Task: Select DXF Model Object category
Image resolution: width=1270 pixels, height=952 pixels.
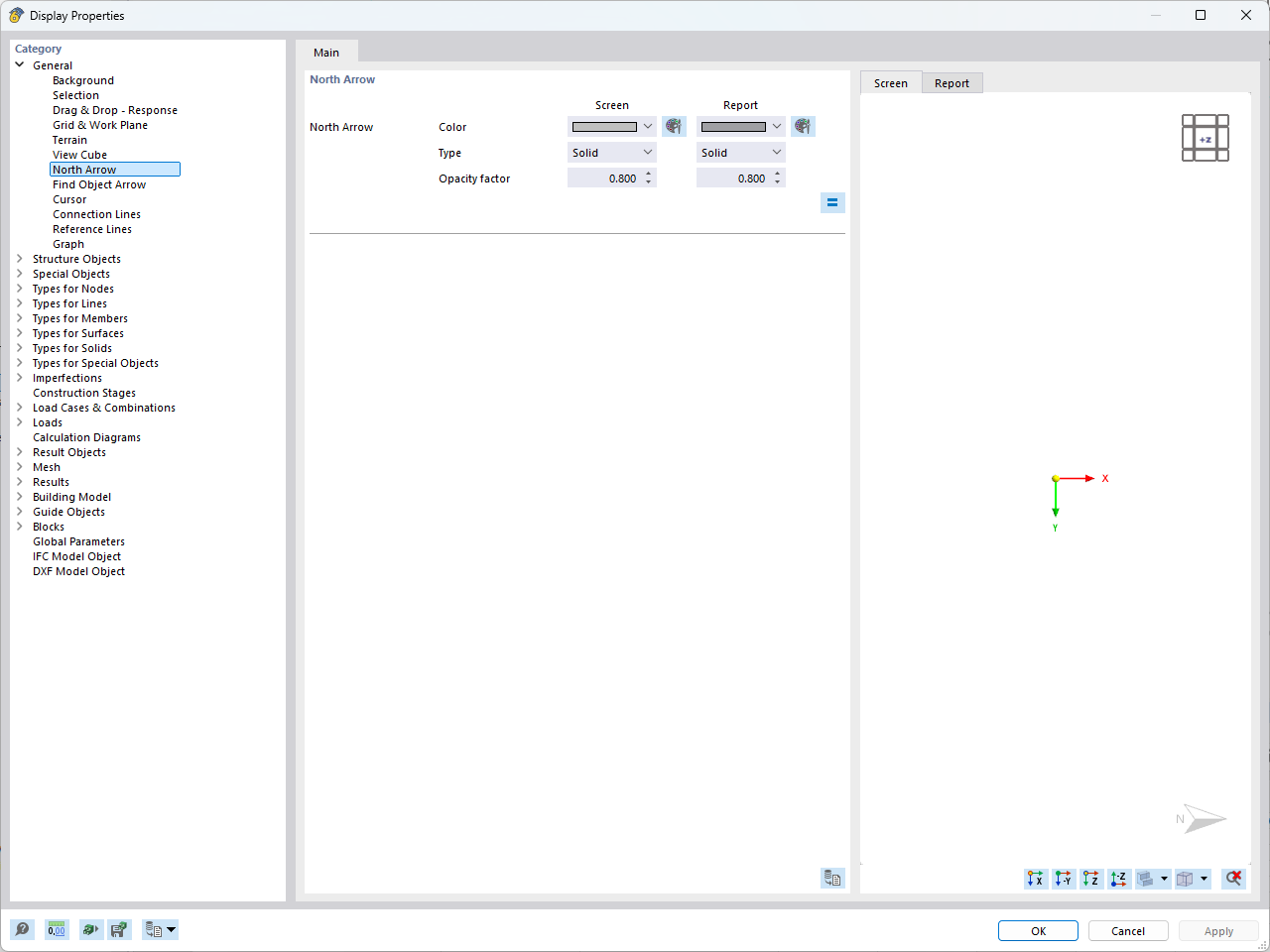Action: [78, 571]
